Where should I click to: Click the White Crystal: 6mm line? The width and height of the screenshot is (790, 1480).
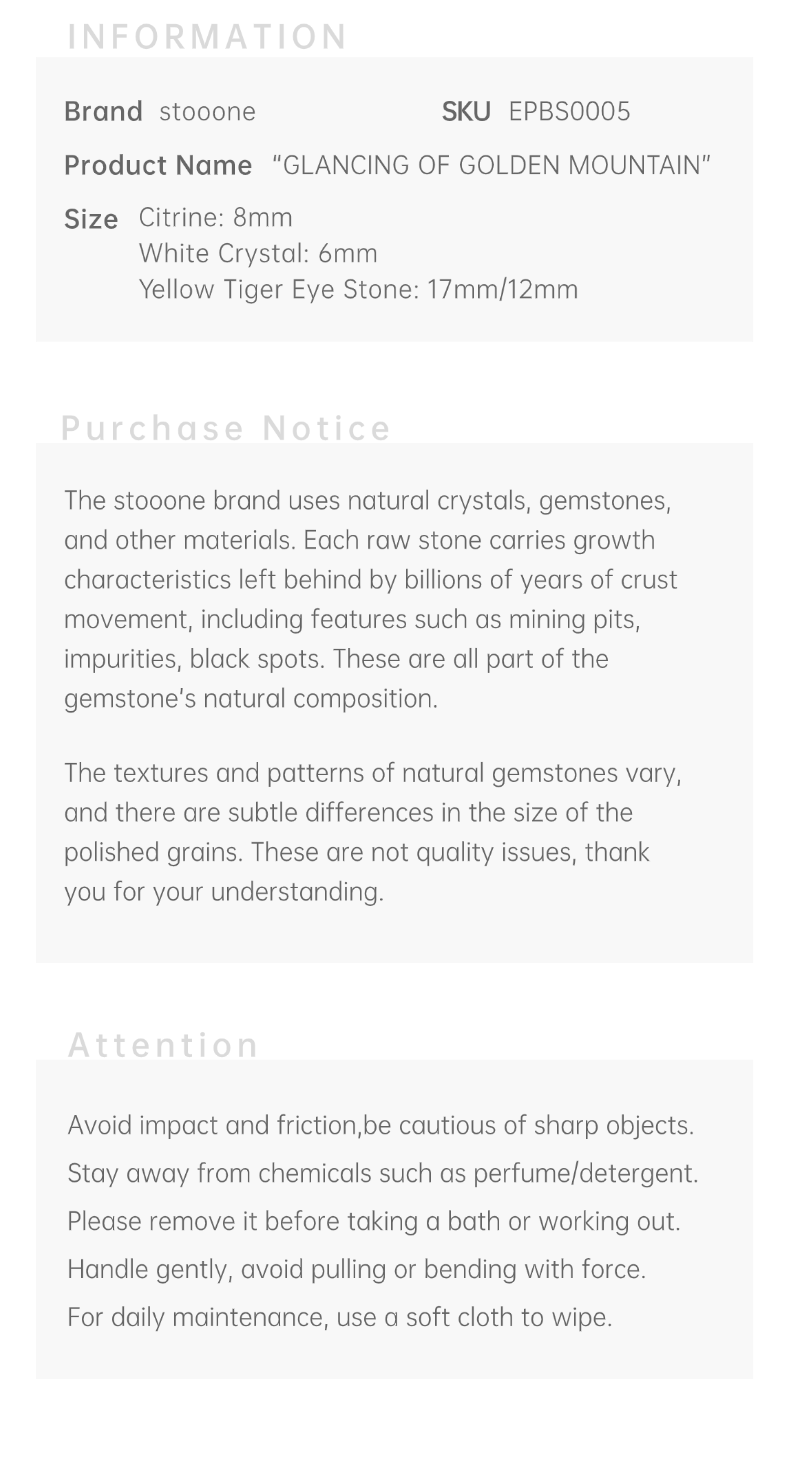pos(258,254)
